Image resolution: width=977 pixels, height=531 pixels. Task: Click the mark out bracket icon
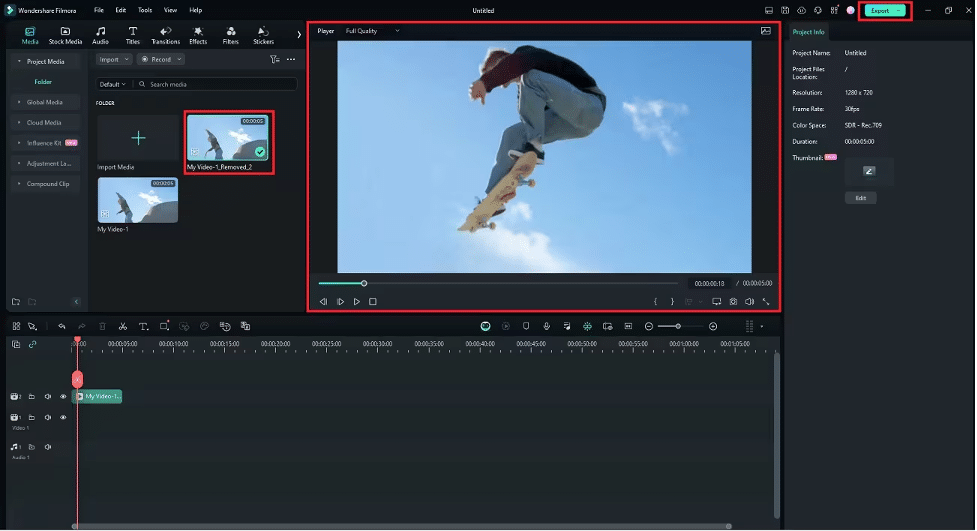[x=672, y=302]
